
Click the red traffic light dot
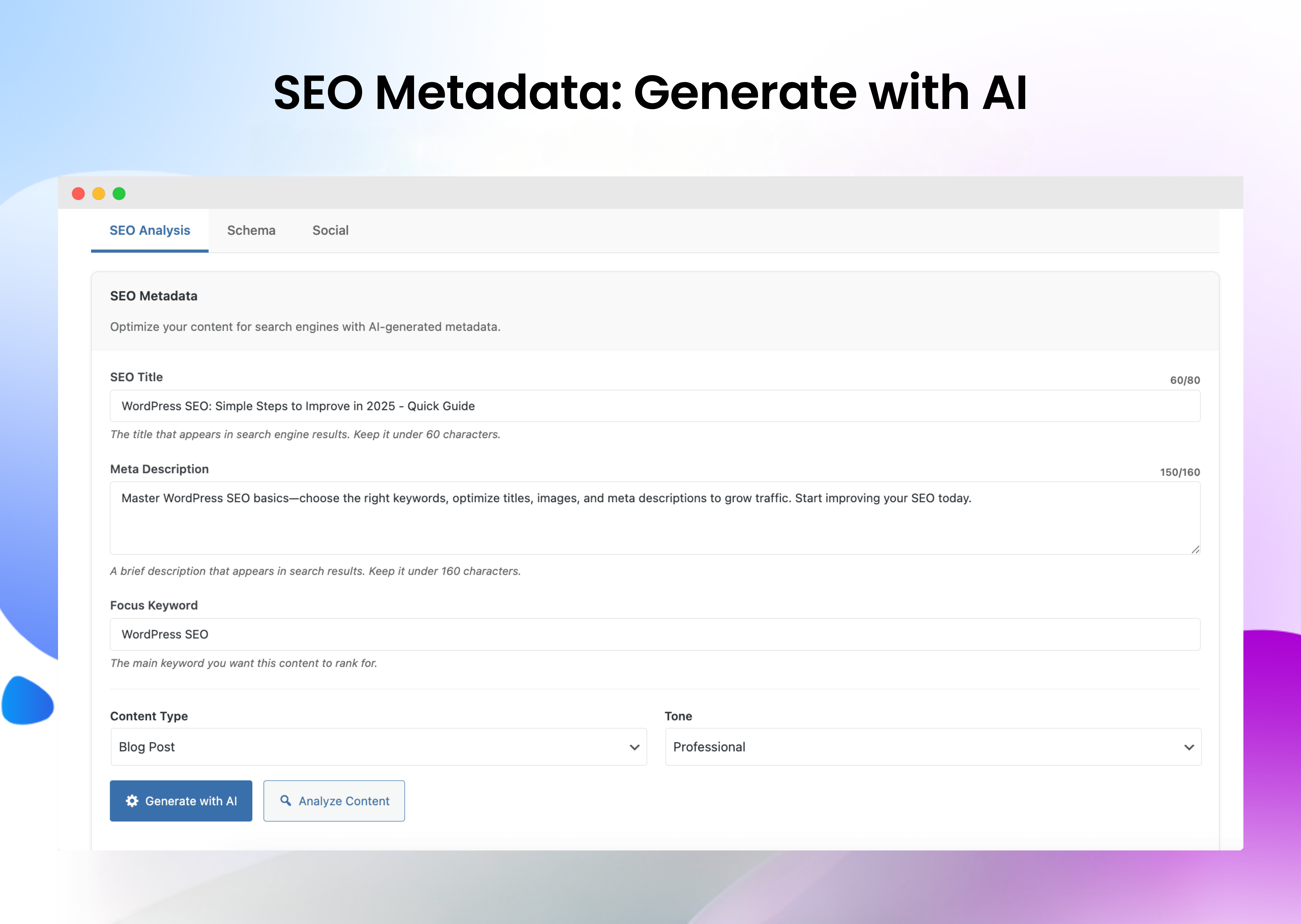[78, 194]
